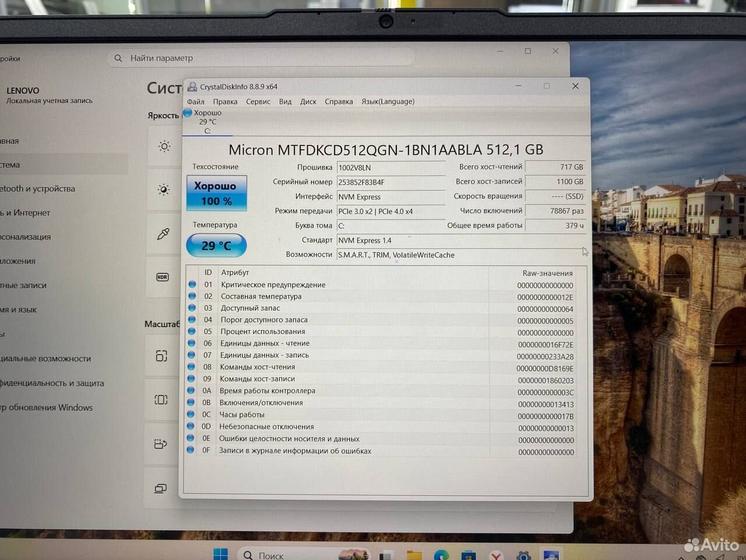The width and height of the screenshot is (746, 560).
Task: Click the magnifier icon in Settings search box
Action: pos(118,58)
